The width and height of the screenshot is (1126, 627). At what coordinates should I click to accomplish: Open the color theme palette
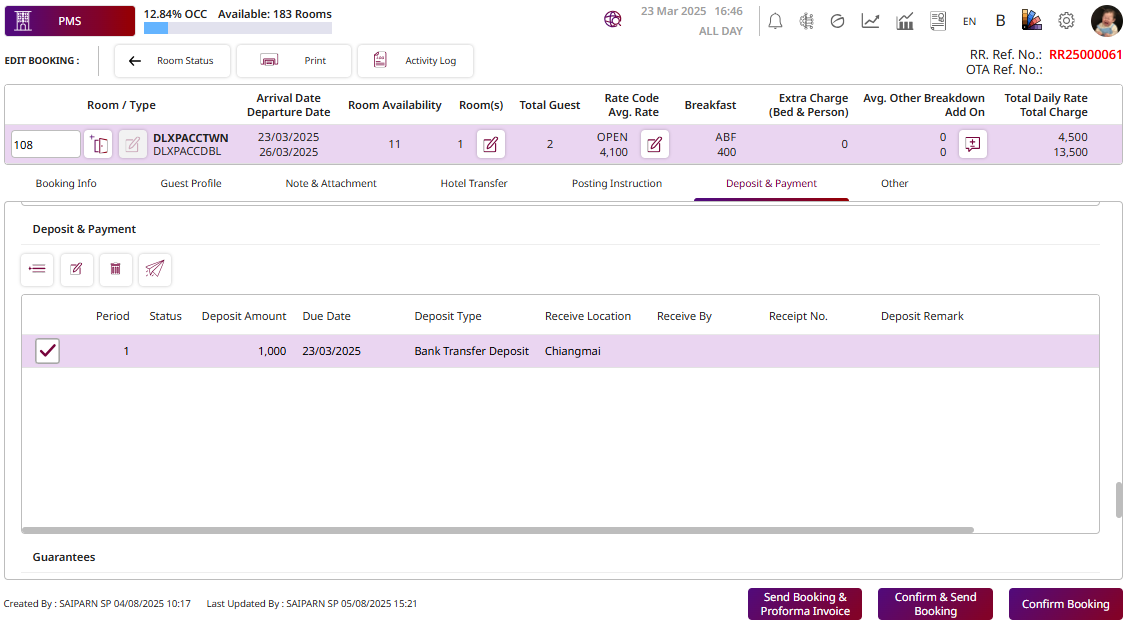click(x=1032, y=21)
